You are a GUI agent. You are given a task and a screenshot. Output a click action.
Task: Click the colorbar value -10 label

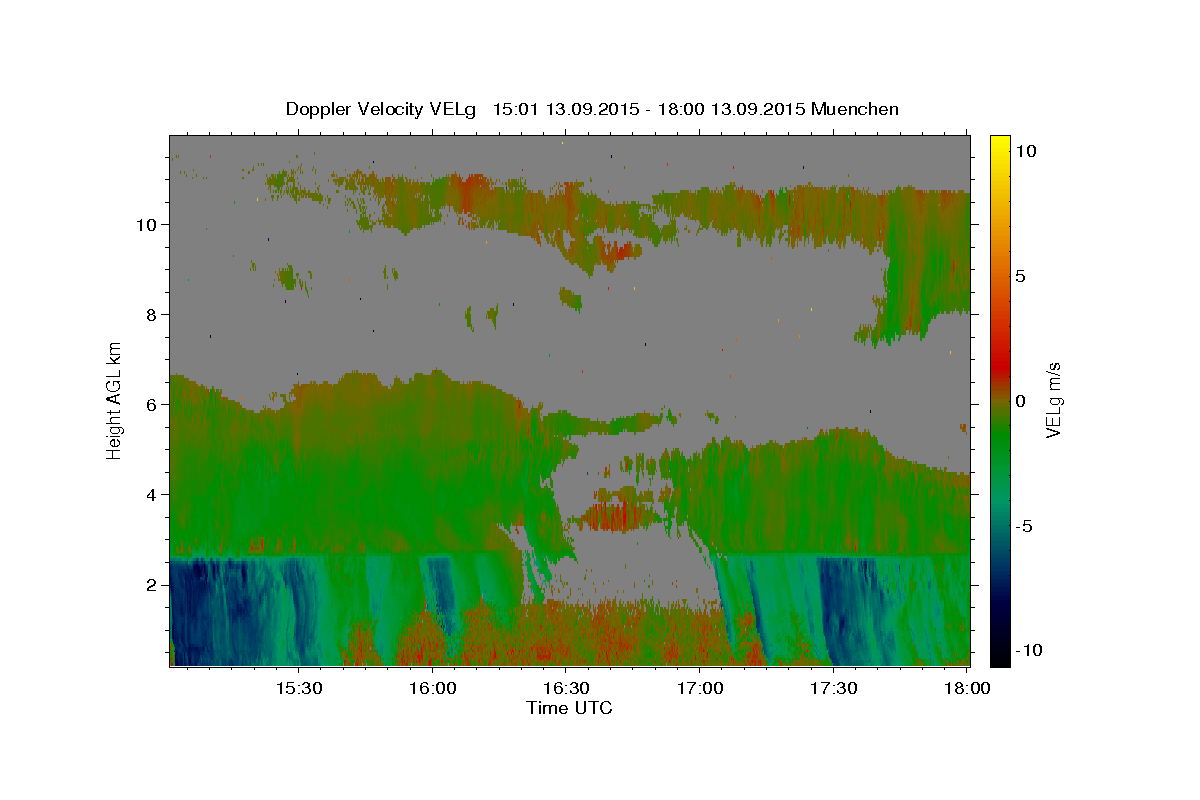tap(1029, 650)
